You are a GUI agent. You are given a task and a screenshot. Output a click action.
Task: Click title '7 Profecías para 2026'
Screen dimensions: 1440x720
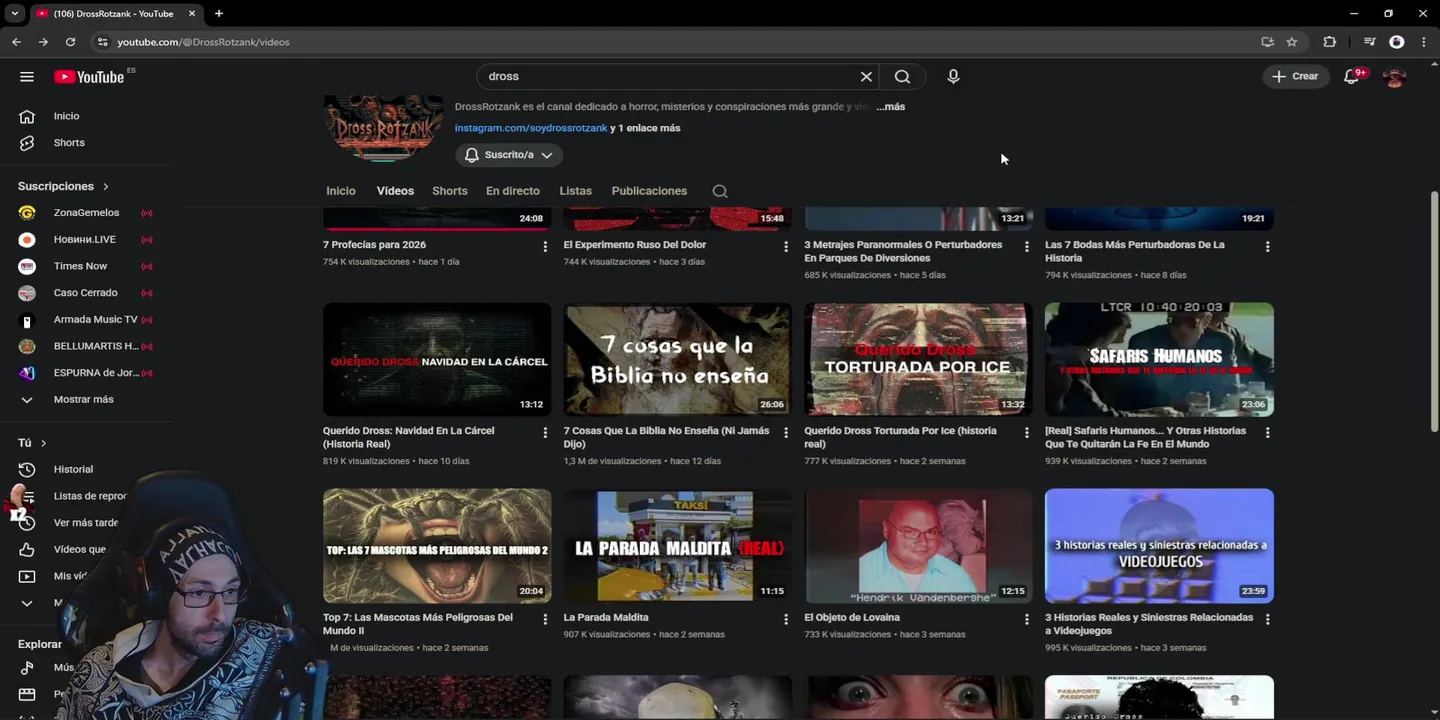click(x=374, y=245)
